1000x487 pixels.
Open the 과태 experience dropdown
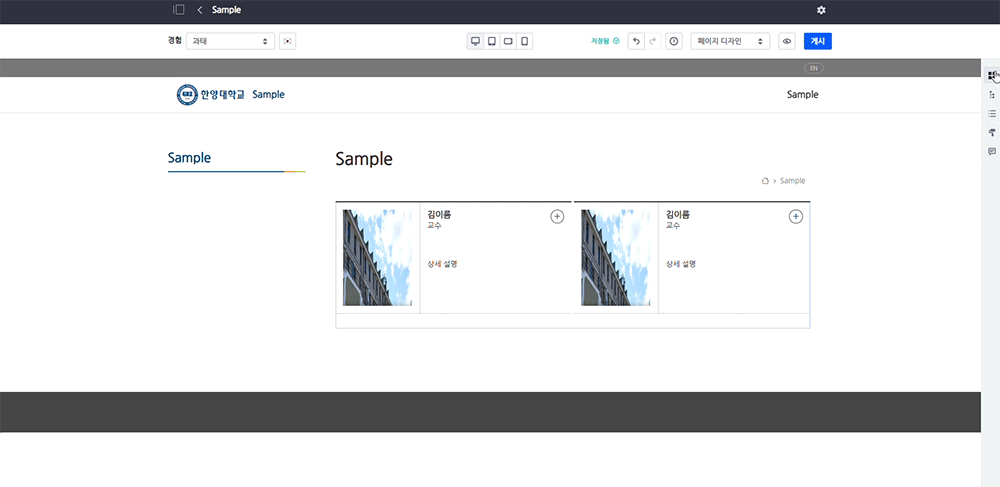point(229,41)
